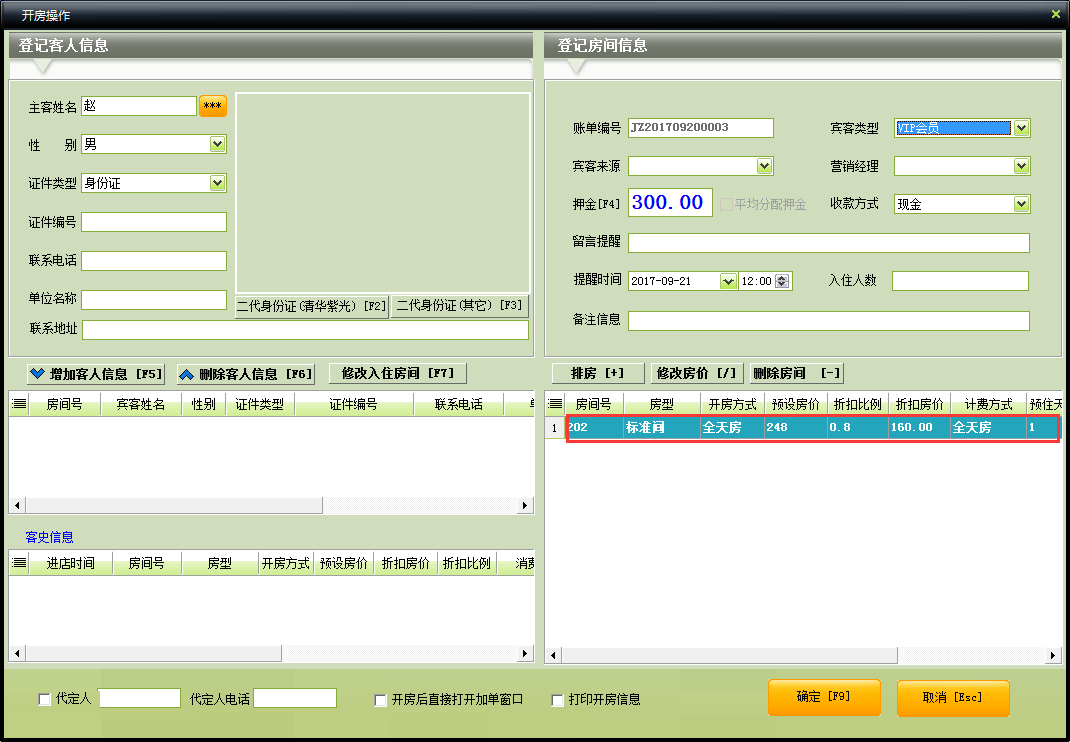
Task: Click the 确定 [F9] confirm button
Action: click(824, 697)
